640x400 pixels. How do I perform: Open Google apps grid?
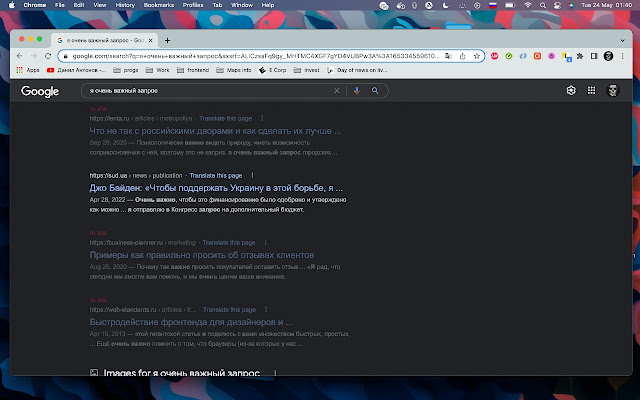[x=591, y=90]
